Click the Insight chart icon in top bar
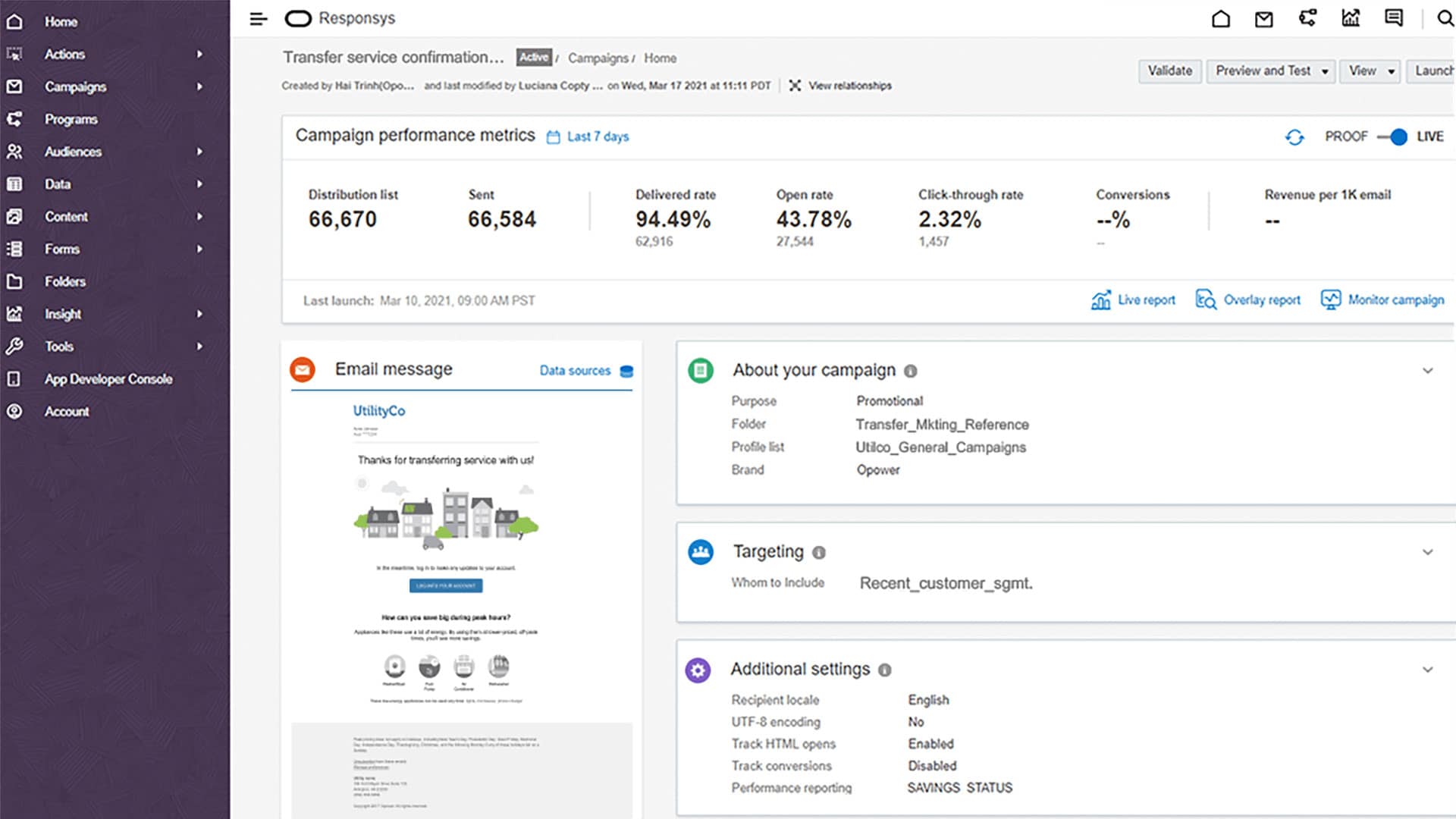 point(1351,19)
